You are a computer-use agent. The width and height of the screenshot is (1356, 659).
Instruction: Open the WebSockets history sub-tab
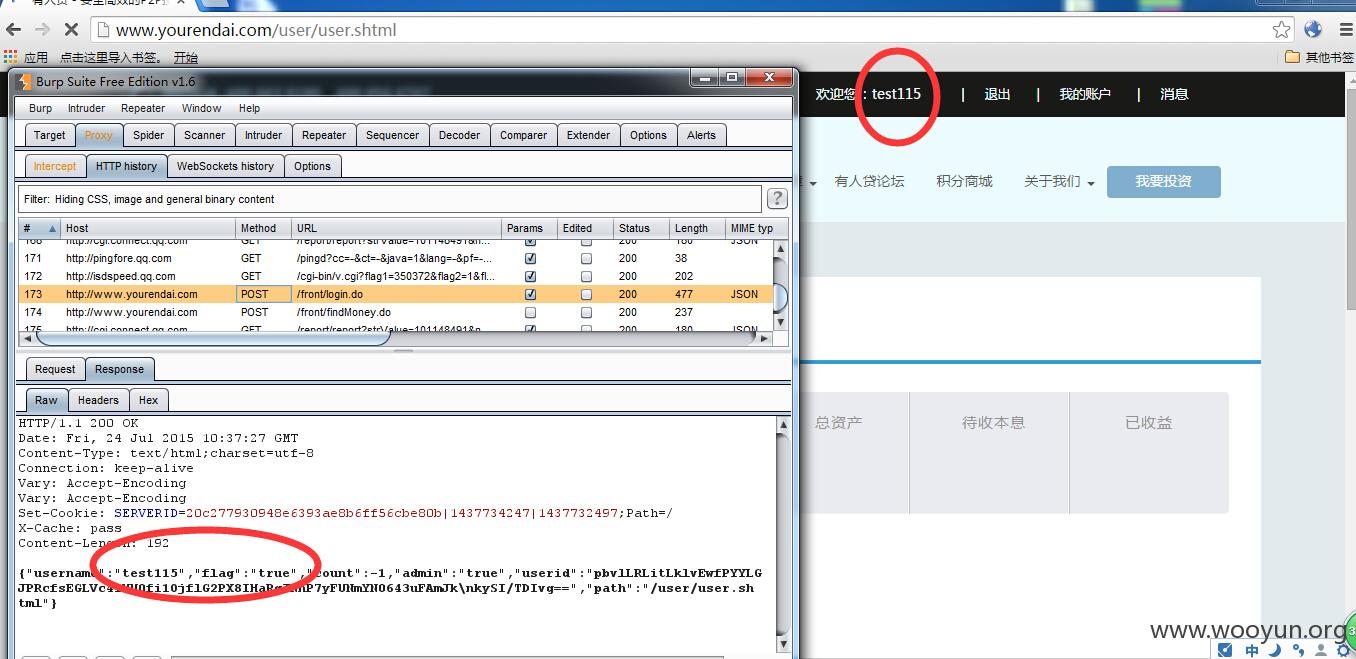click(x=225, y=166)
